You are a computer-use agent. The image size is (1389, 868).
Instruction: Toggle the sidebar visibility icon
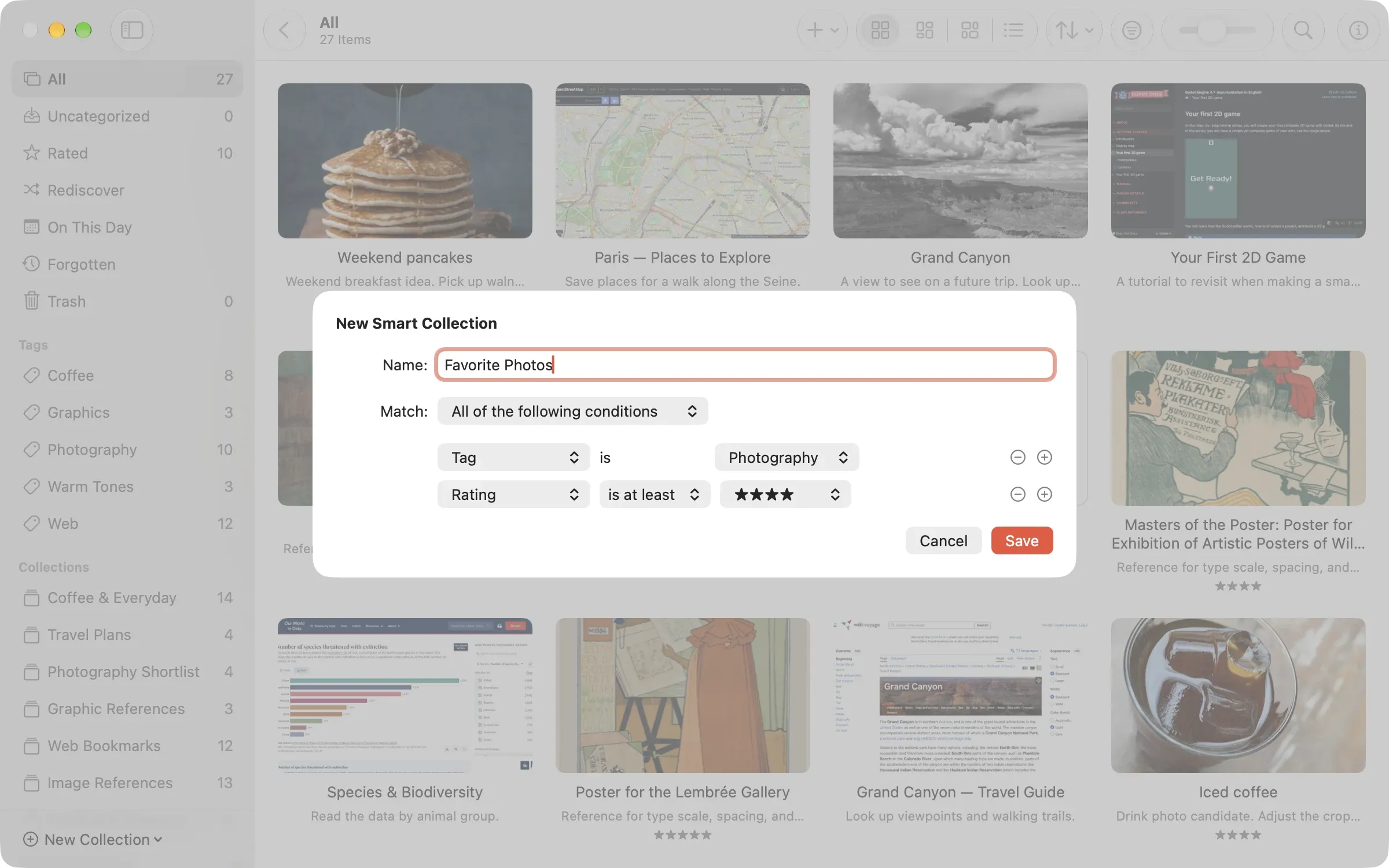(132, 30)
